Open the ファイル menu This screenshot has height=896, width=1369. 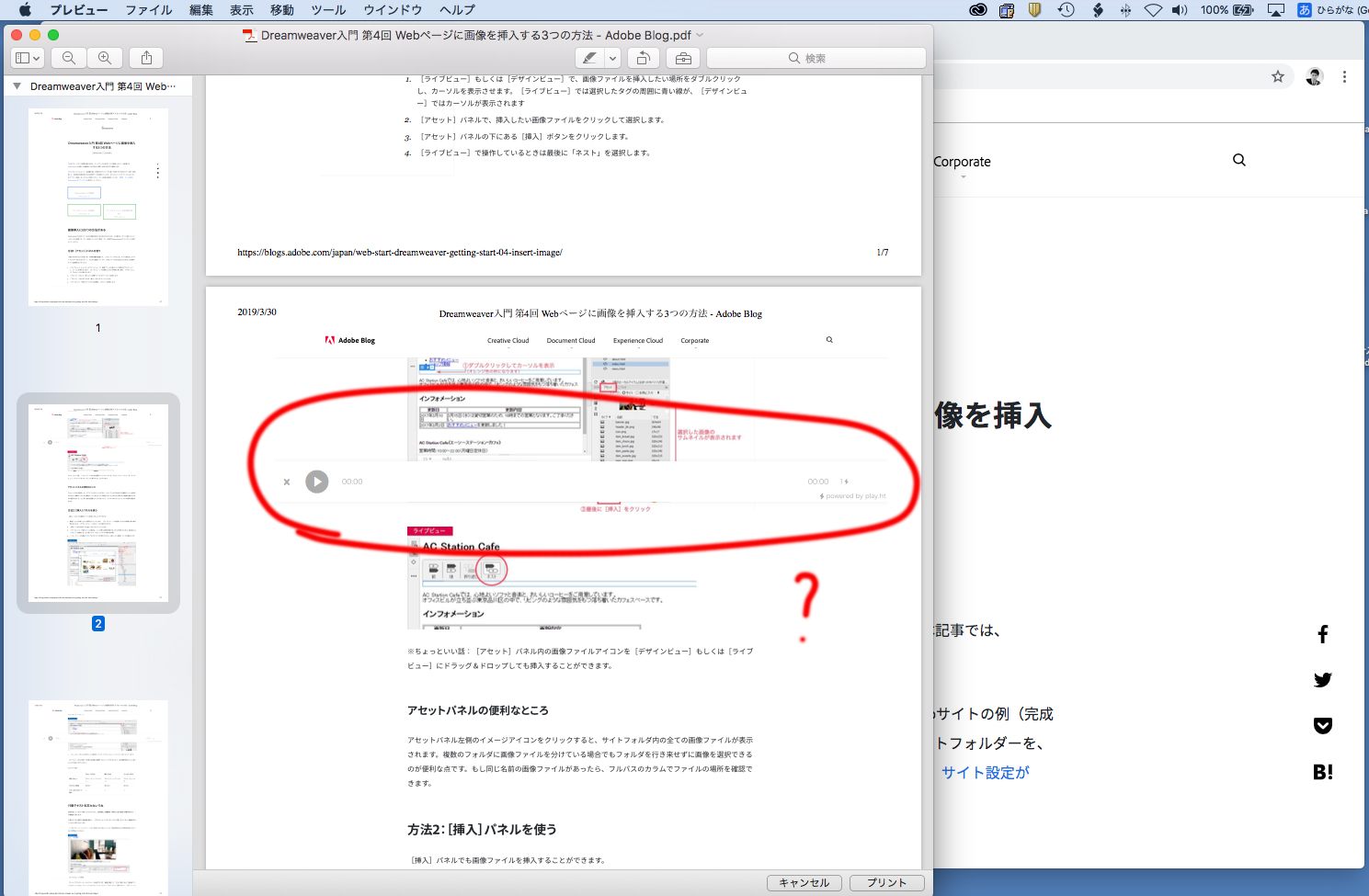point(149,10)
